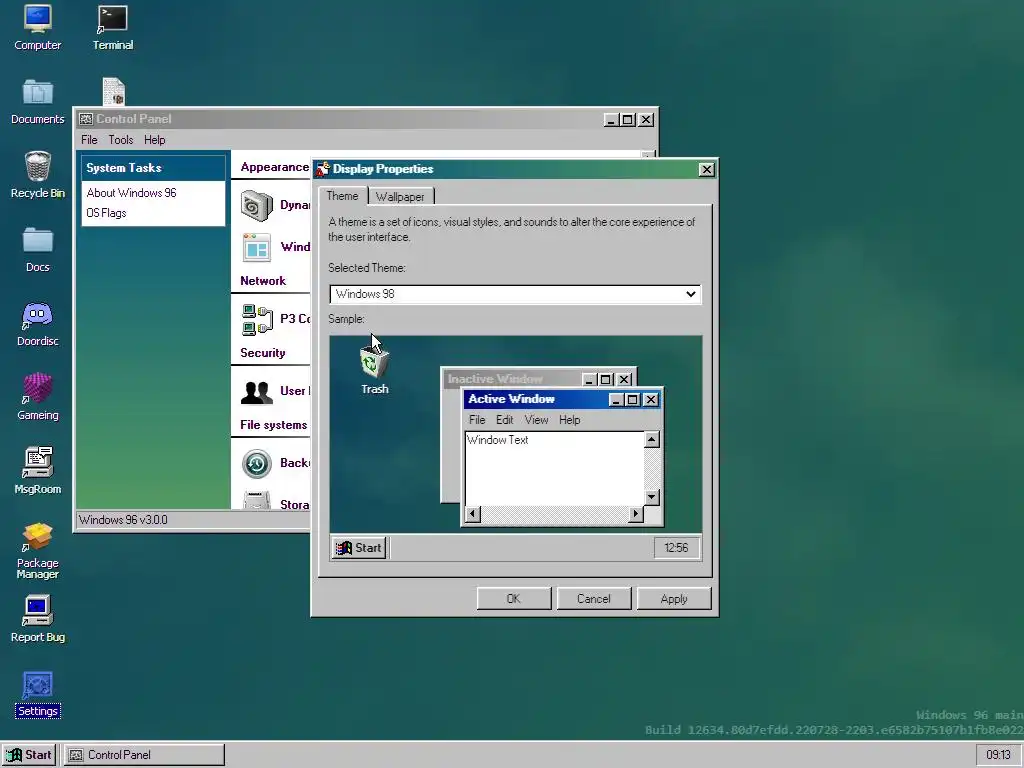Open the taskbar Start menu
The image size is (1024, 768).
tap(29, 755)
